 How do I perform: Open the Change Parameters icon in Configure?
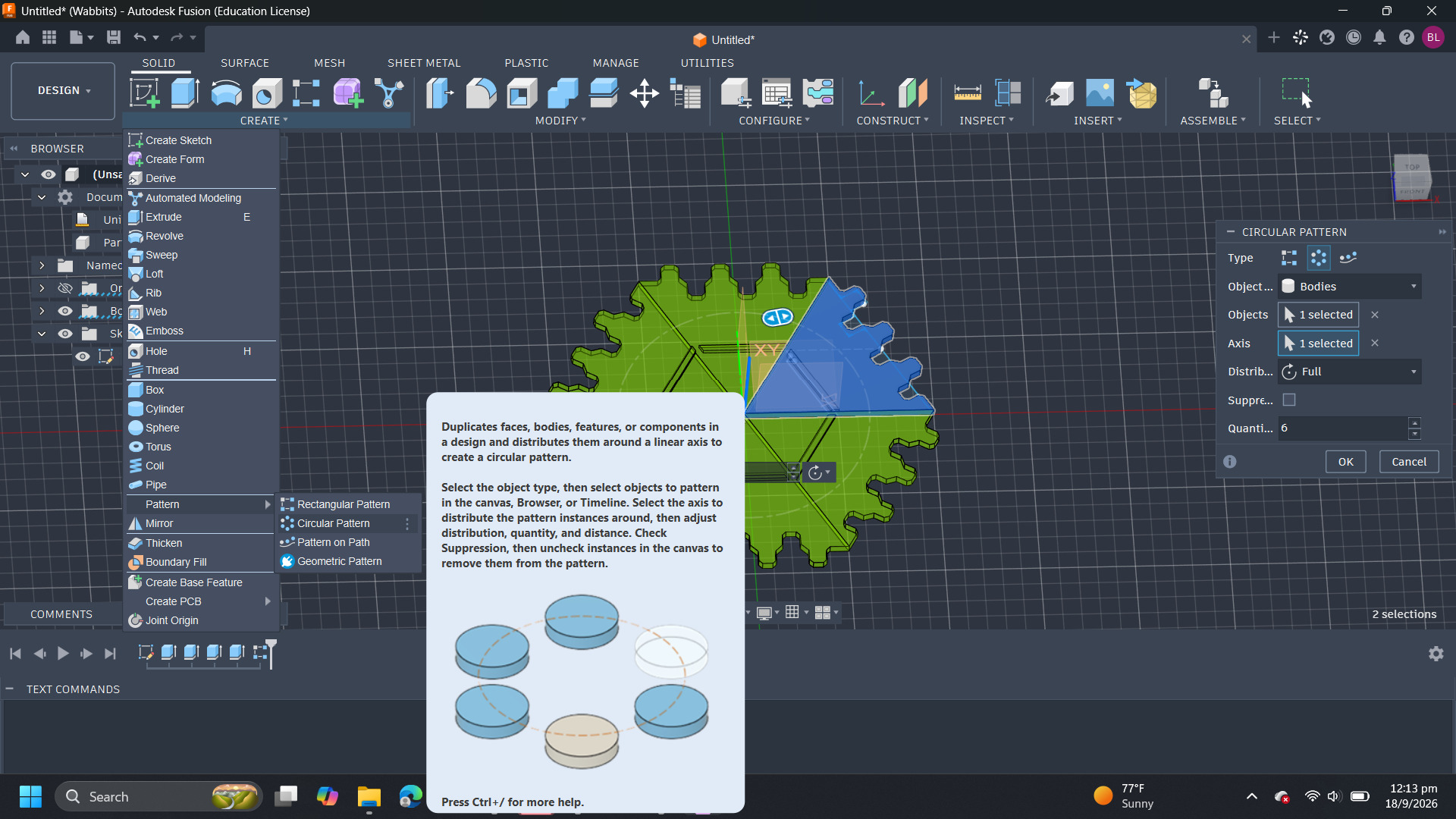(x=777, y=93)
